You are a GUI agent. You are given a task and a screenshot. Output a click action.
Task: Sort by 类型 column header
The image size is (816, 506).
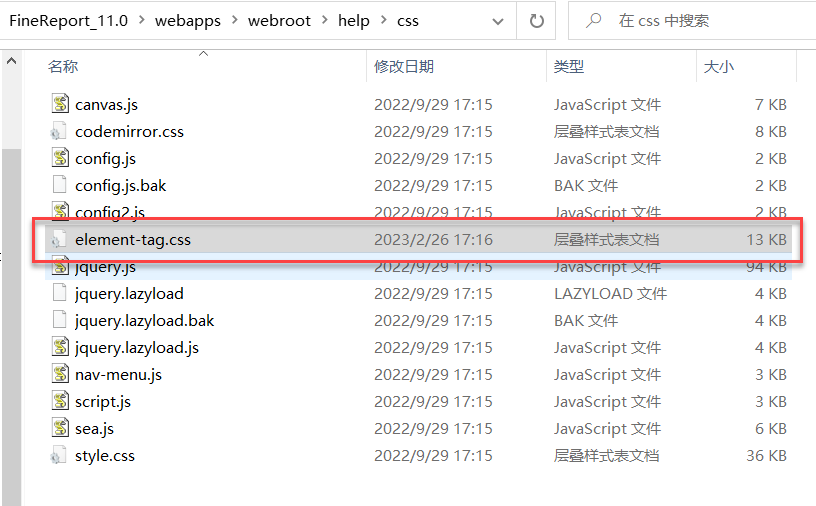(569, 67)
